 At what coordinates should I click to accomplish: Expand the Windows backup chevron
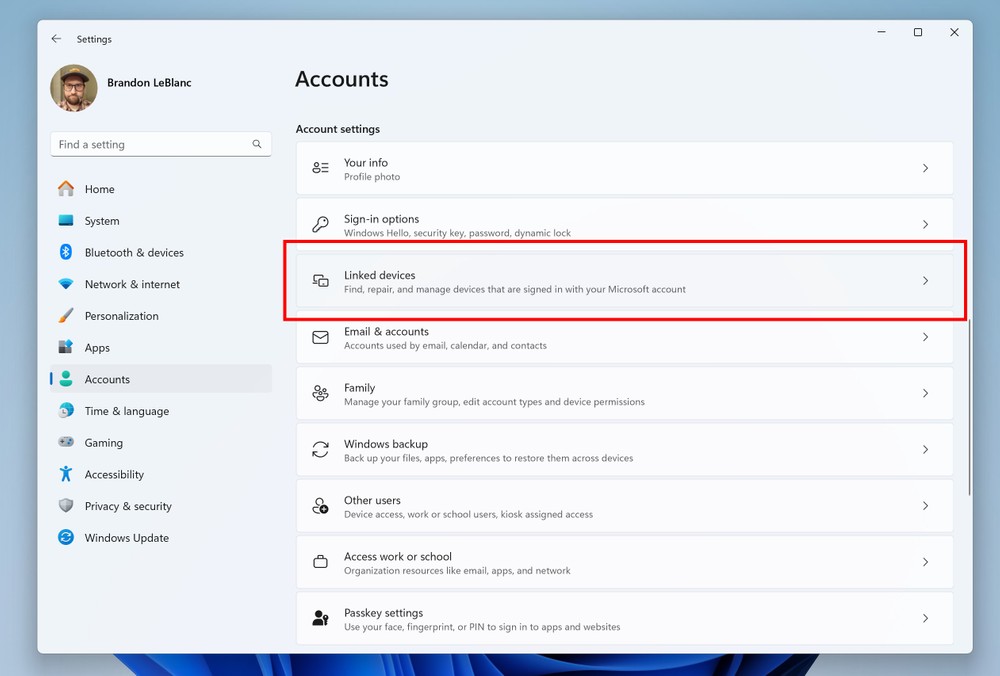point(925,450)
